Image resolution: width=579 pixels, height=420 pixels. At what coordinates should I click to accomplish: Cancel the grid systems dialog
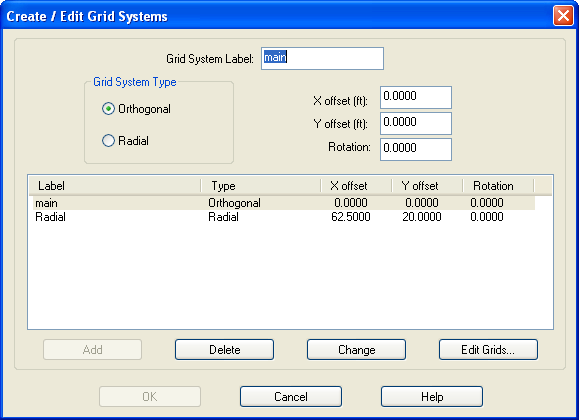click(x=291, y=397)
